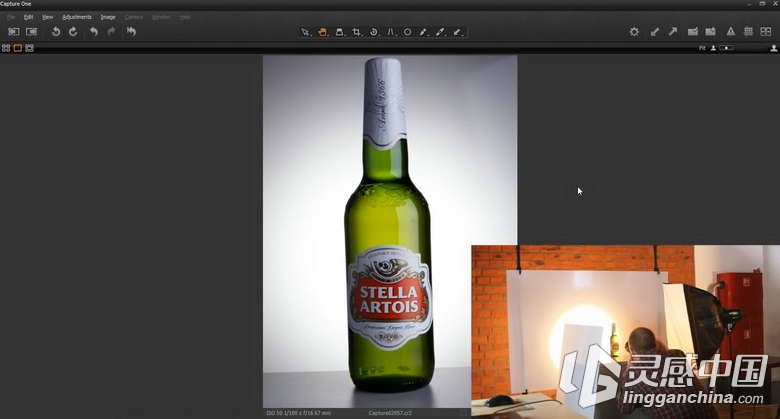This screenshot has height=419, width=780.
Task: Select the Keystone correction tool
Action: tap(390, 32)
